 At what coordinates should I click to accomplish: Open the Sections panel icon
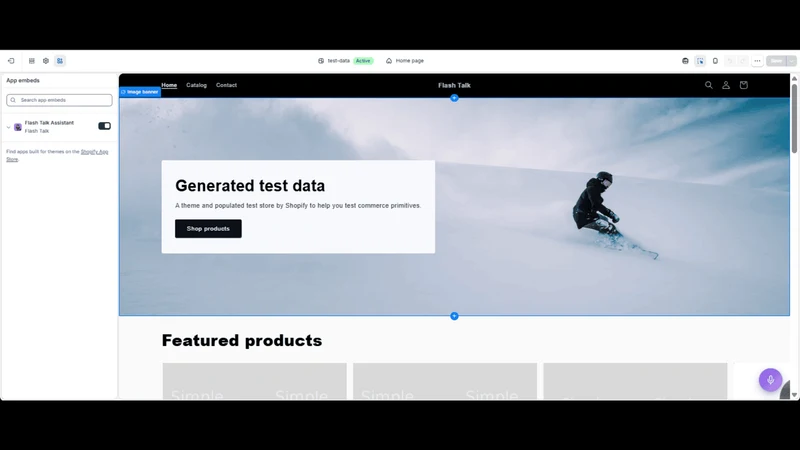coord(32,61)
